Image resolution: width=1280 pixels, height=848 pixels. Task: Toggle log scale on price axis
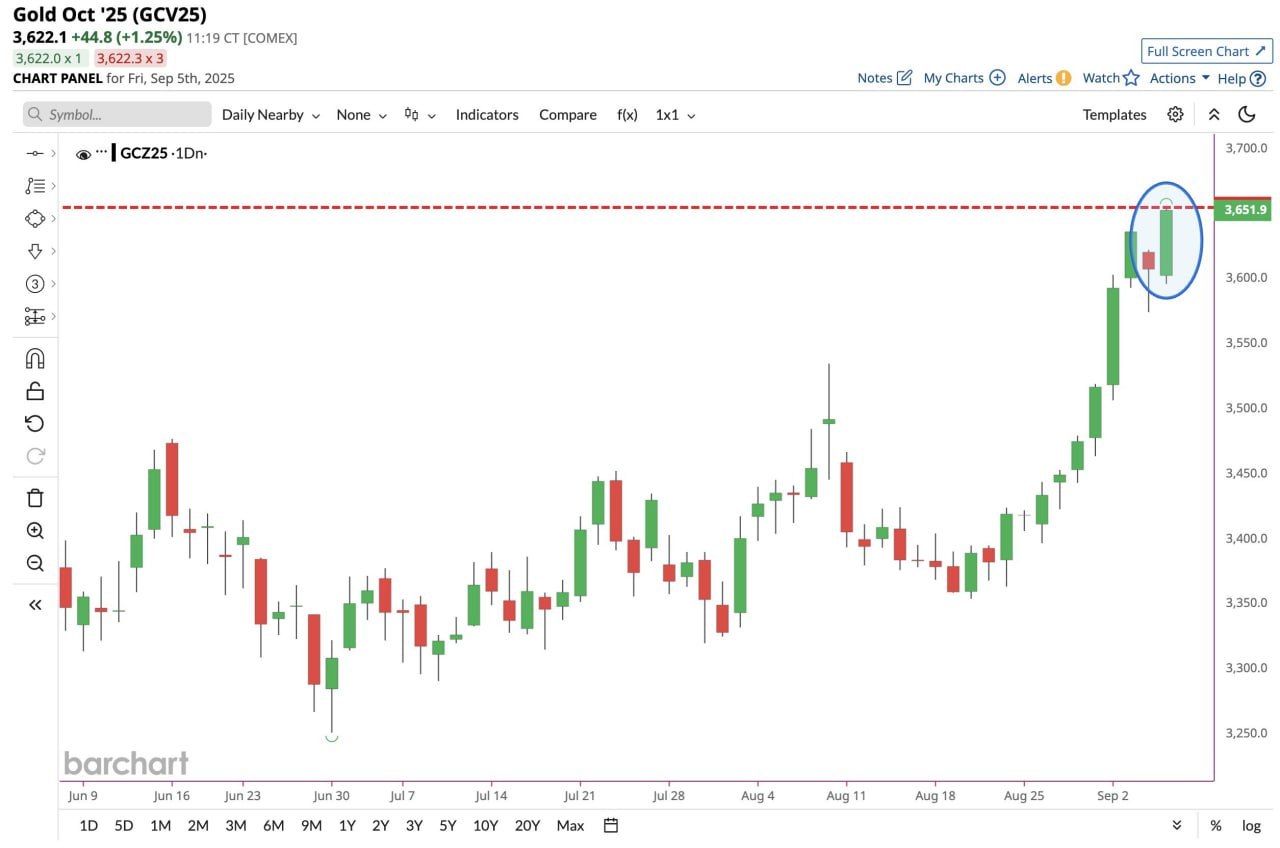click(x=1251, y=825)
